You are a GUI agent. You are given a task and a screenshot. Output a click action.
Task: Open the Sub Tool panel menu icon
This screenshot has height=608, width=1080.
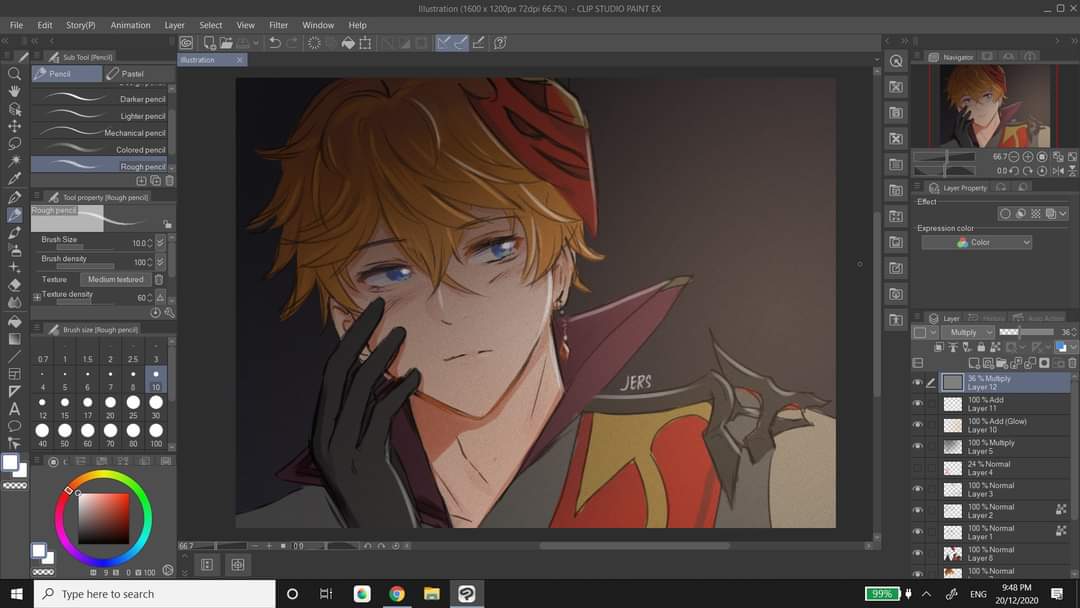(37, 57)
